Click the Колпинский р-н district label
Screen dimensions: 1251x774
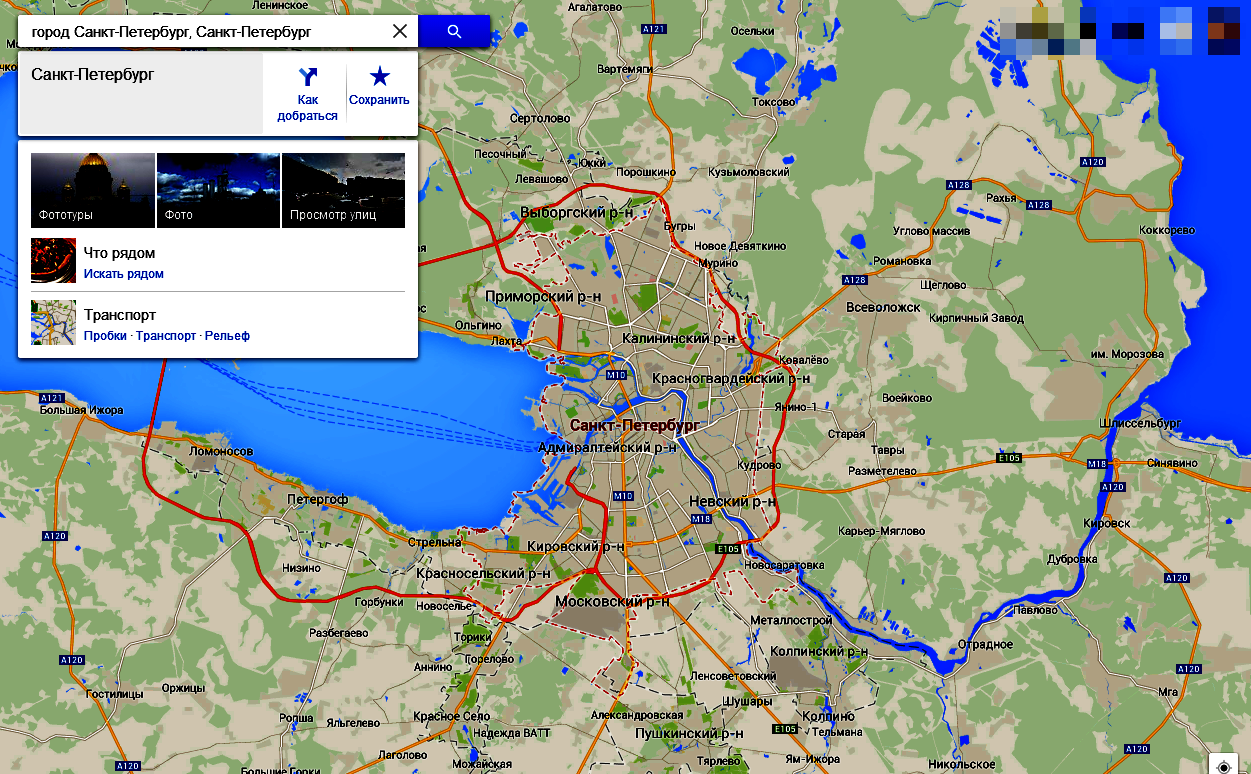point(819,651)
